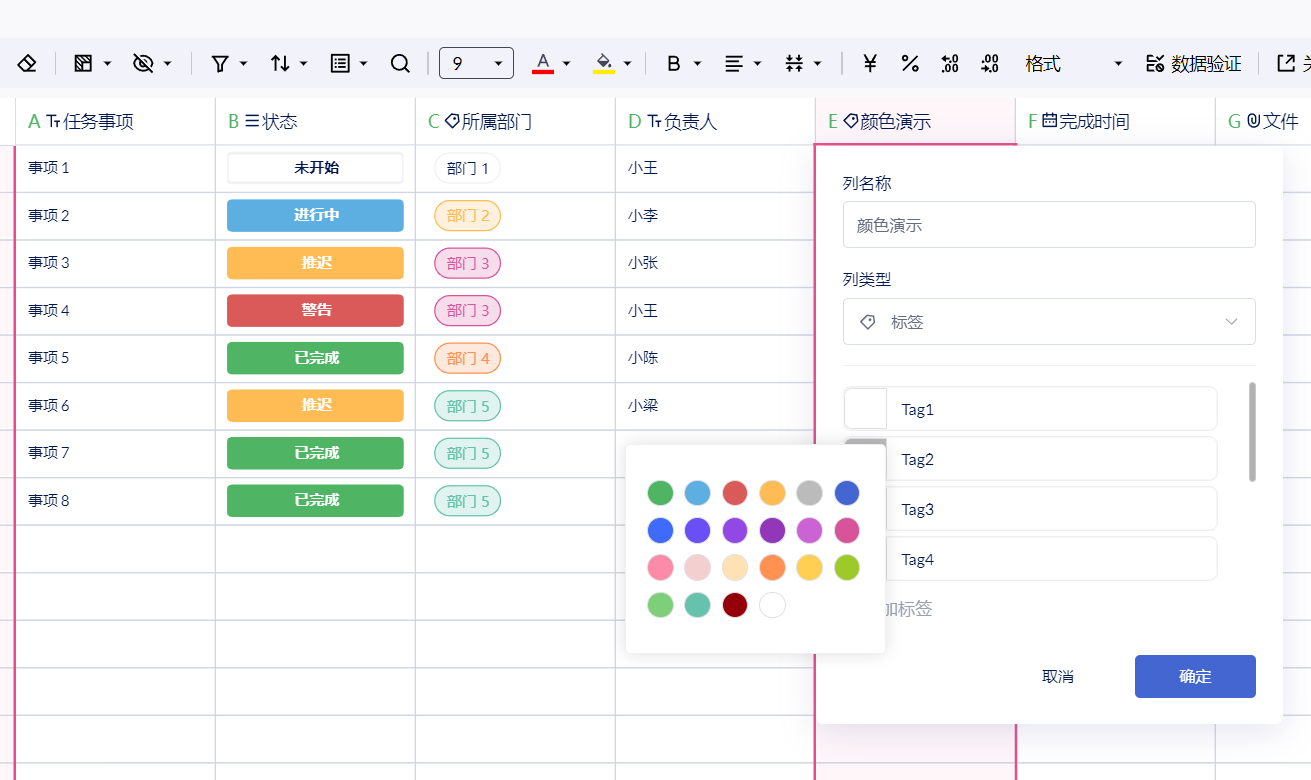Image resolution: width=1311 pixels, height=780 pixels.
Task: Pick the white color swatch
Action: (x=772, y=605)
